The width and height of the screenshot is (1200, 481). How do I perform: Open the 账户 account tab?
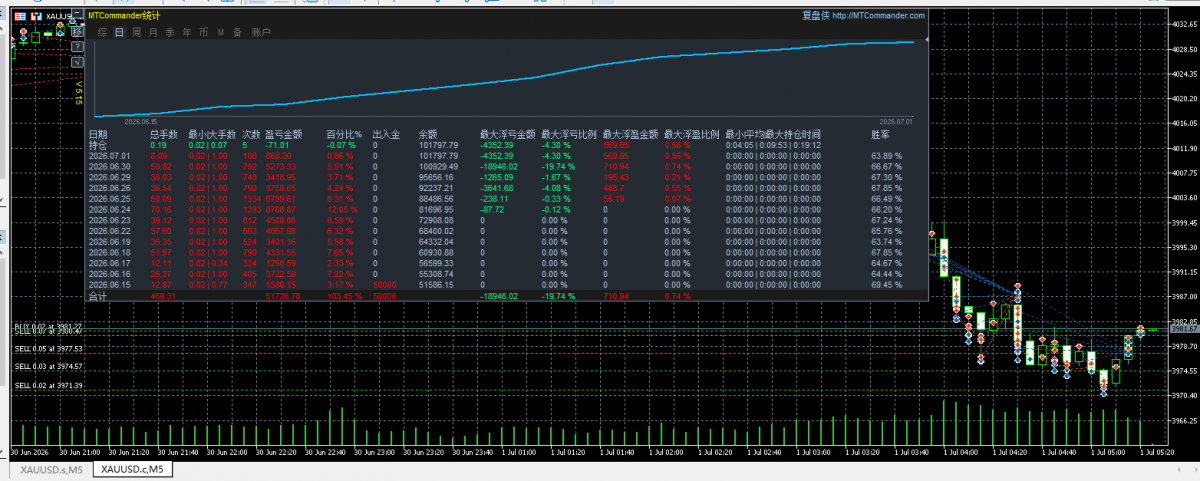261,32
